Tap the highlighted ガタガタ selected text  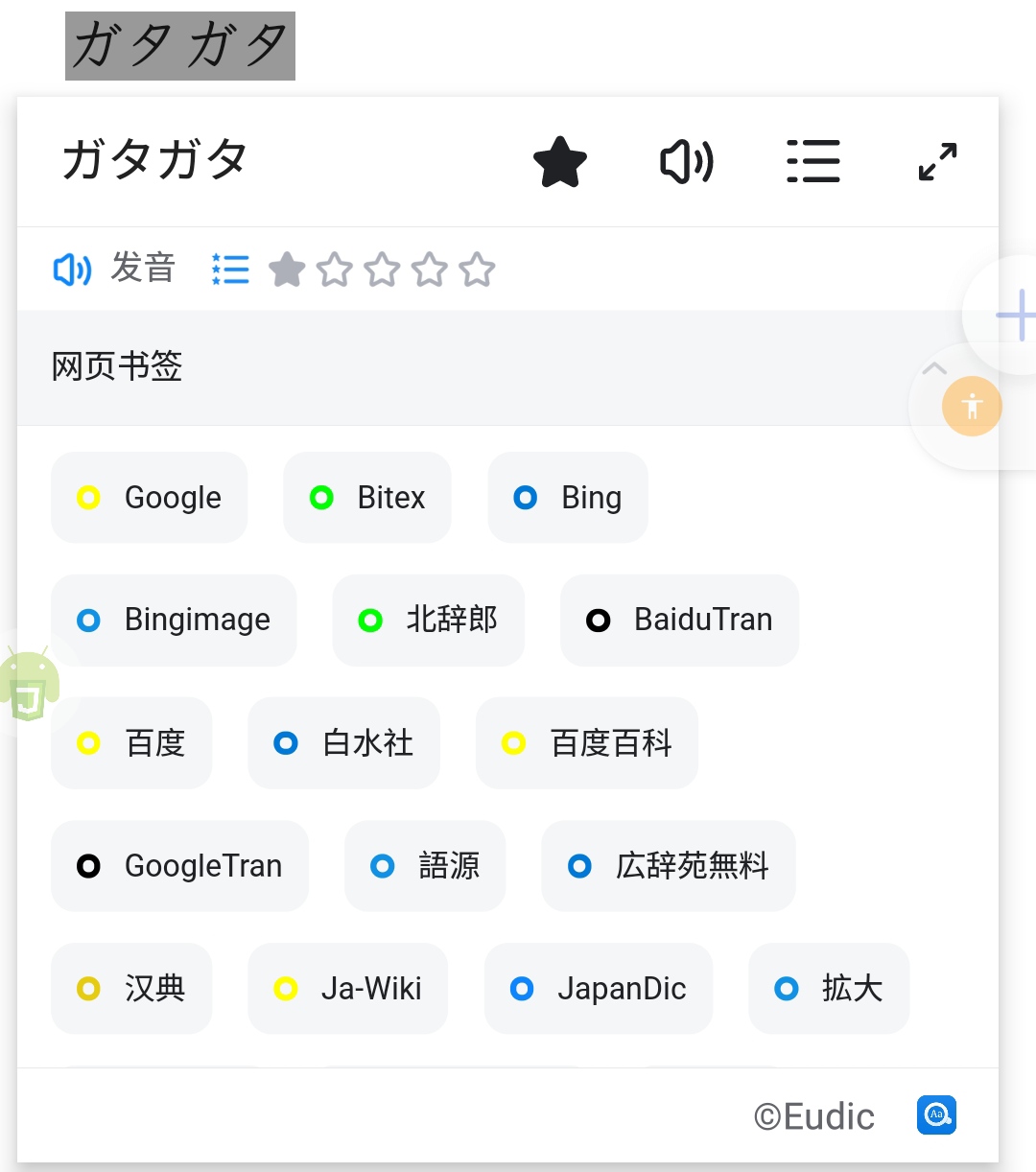[x=180, y=46]
